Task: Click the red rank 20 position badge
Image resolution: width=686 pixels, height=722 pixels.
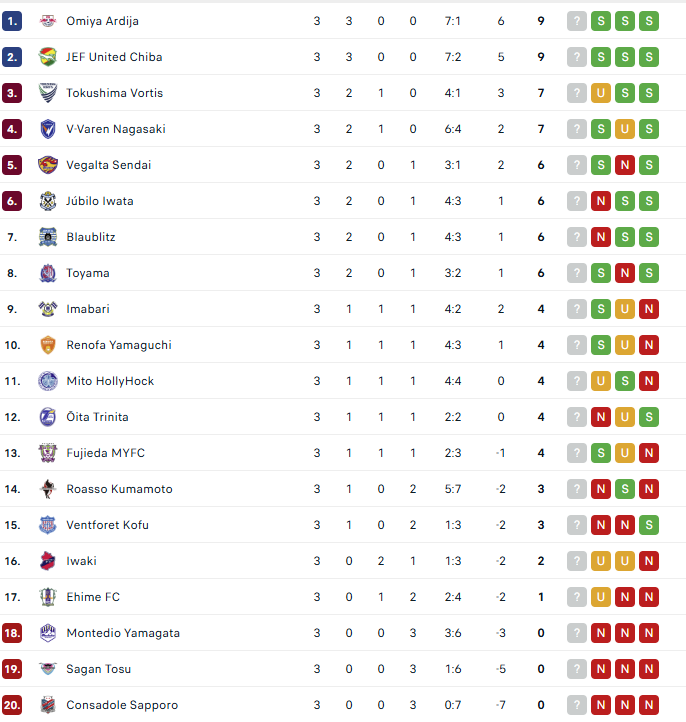Action: [12, 705]
